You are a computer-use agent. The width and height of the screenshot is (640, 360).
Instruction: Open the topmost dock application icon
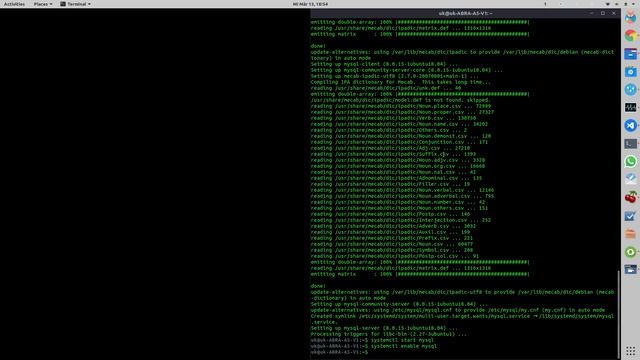tap(630, 18)
